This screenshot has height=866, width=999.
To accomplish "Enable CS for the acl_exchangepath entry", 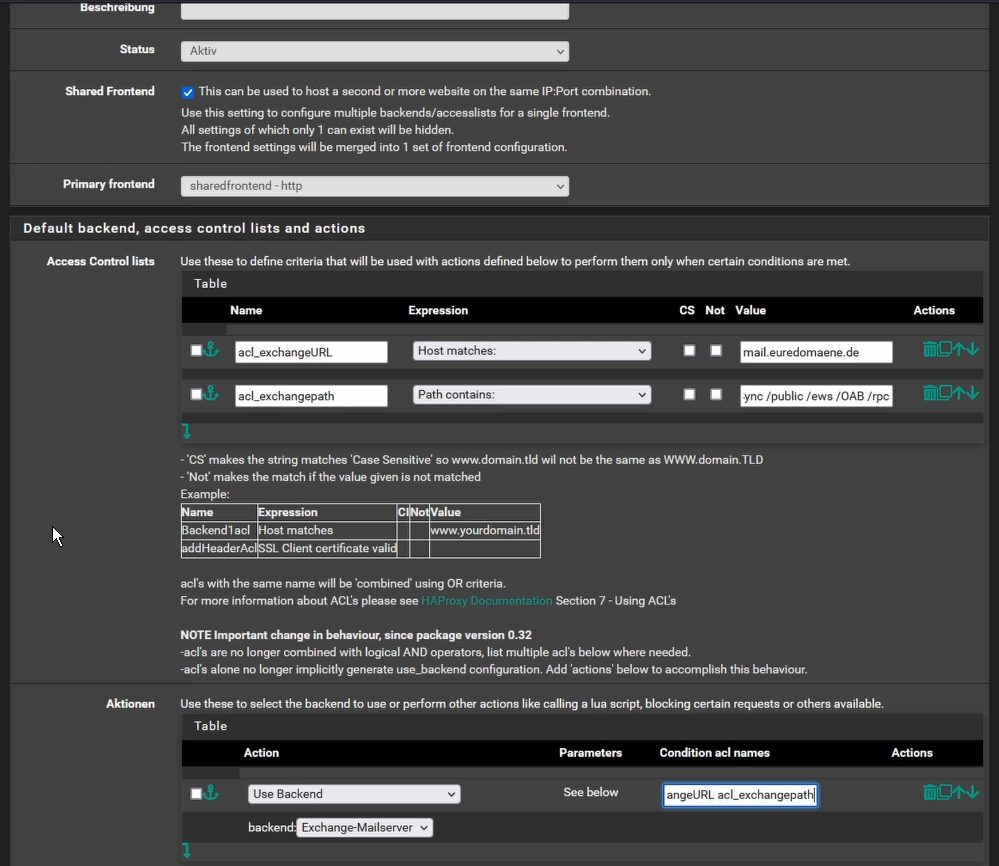I will [689, 394].
